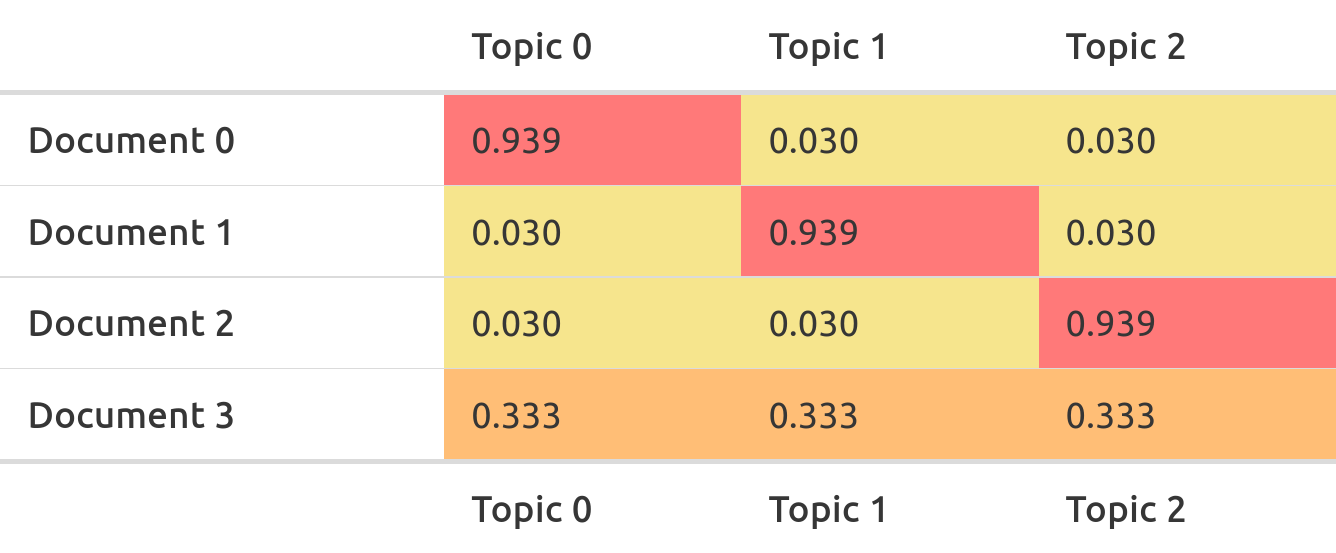Select Document 3's Topic 0 value 0.333
Image resolution: width=1336 pixels, height=553 pixels.
(516, 415)
